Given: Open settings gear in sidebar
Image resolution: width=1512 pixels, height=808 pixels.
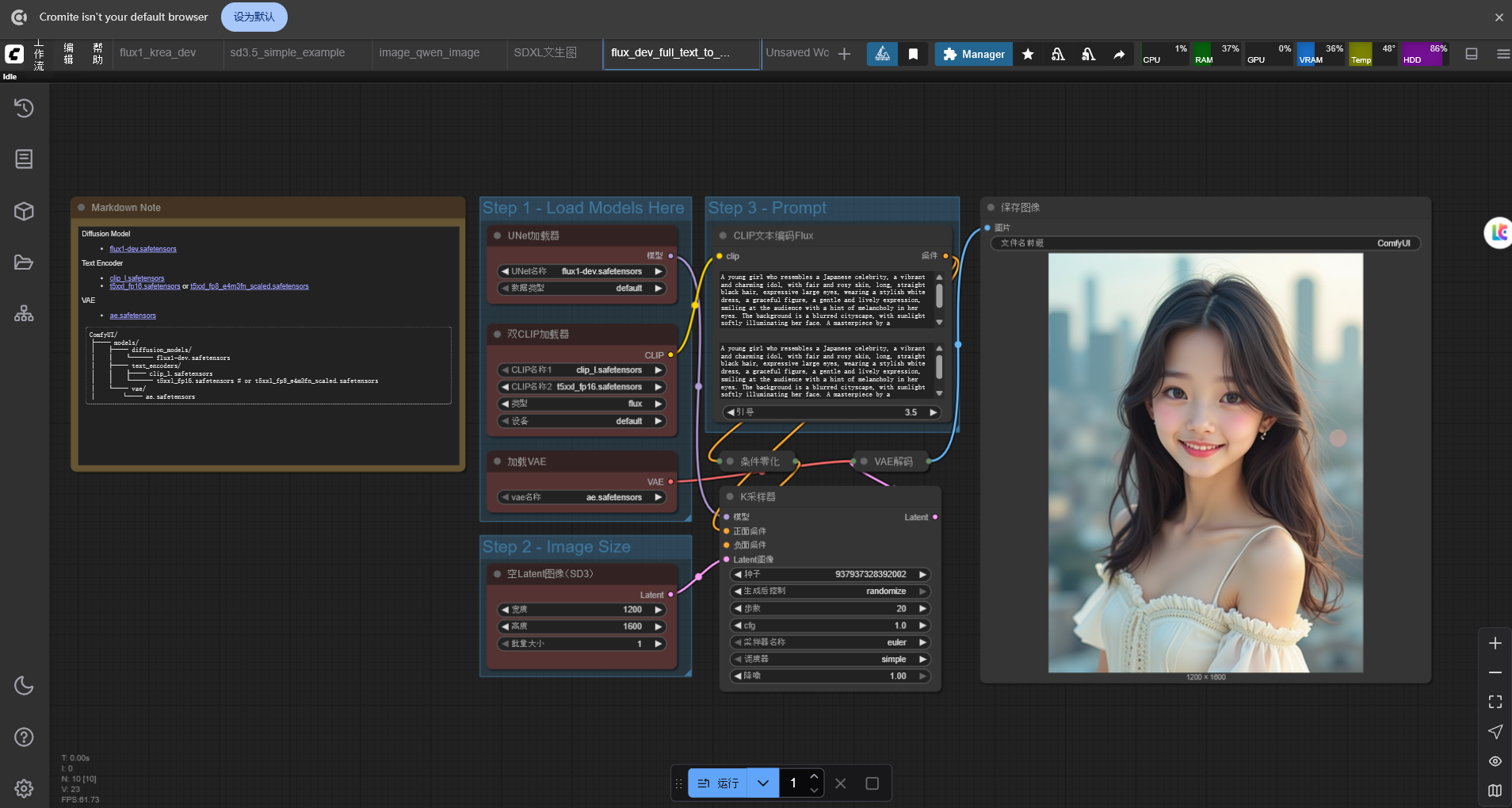Looking at the screenshot, I should pos(24,788).
